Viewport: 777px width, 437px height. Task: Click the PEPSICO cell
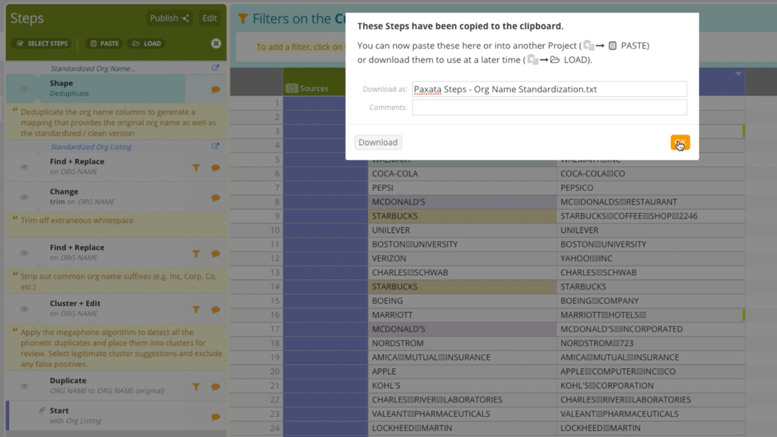[x=651, y=188]
